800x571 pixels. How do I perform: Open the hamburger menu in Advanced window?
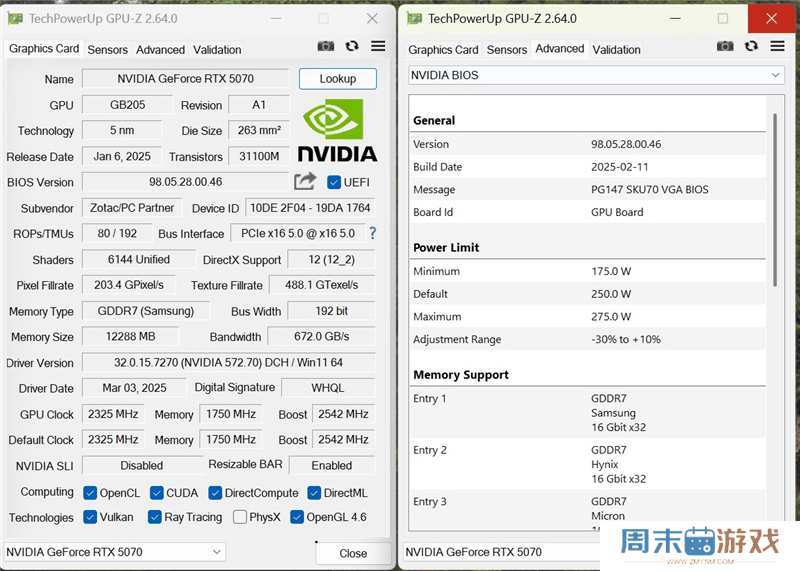click(x=777, y=46)
